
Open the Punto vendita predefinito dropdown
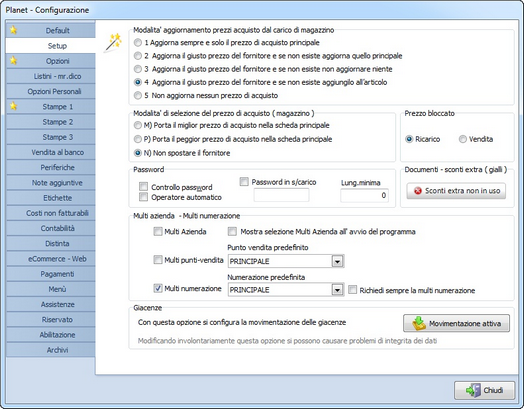coord(338,261)
